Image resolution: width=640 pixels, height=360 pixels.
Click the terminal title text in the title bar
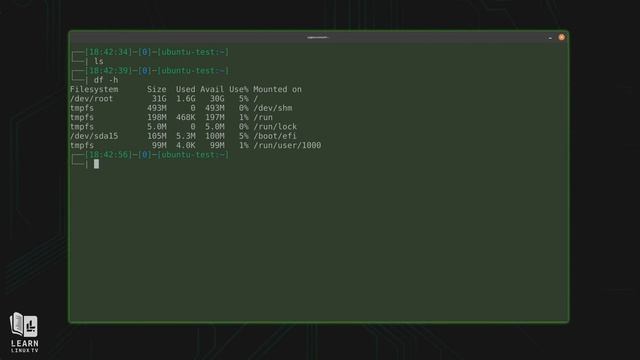[x=317, y=37]
